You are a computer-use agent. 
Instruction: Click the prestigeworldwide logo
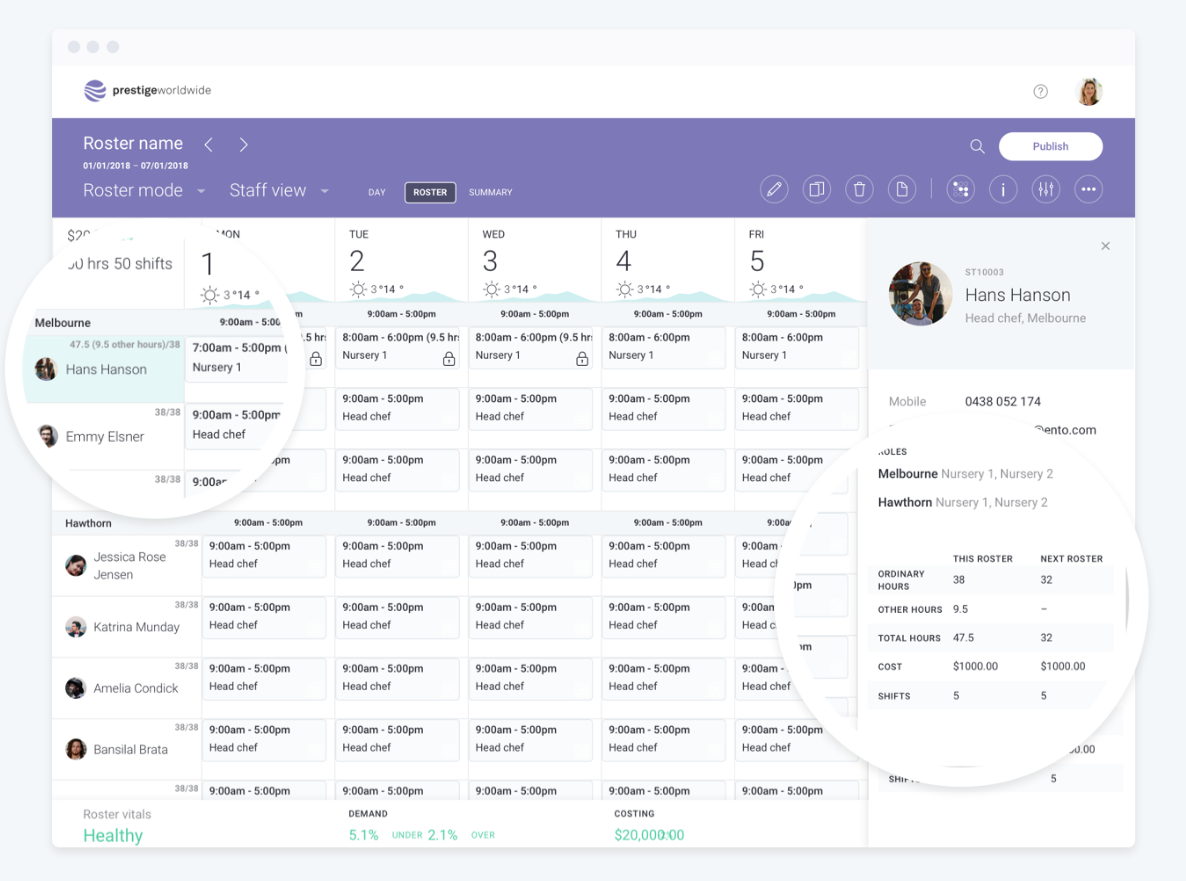(x=147, y=91)
